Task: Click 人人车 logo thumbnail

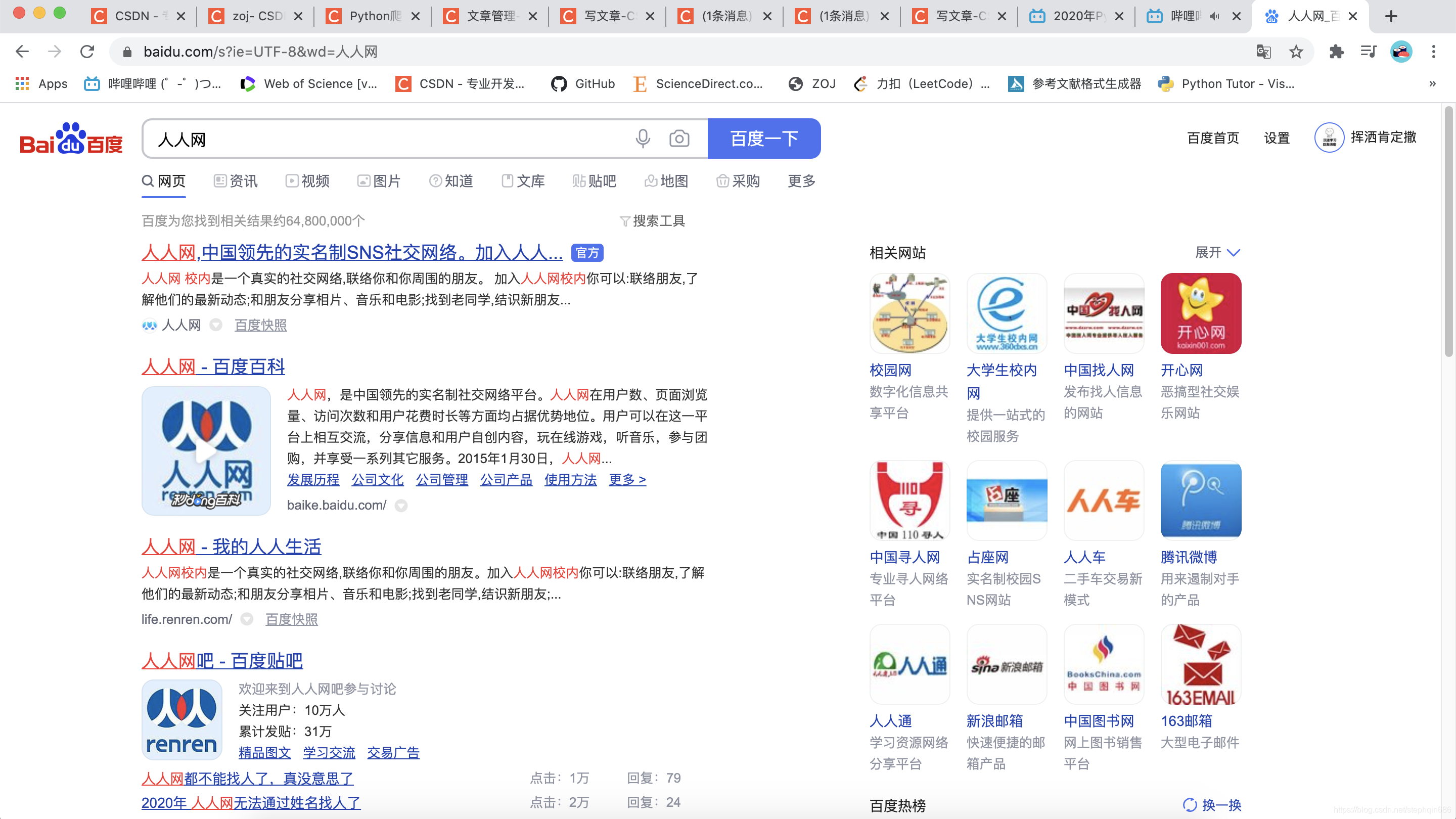Action: coord(1103,500)
